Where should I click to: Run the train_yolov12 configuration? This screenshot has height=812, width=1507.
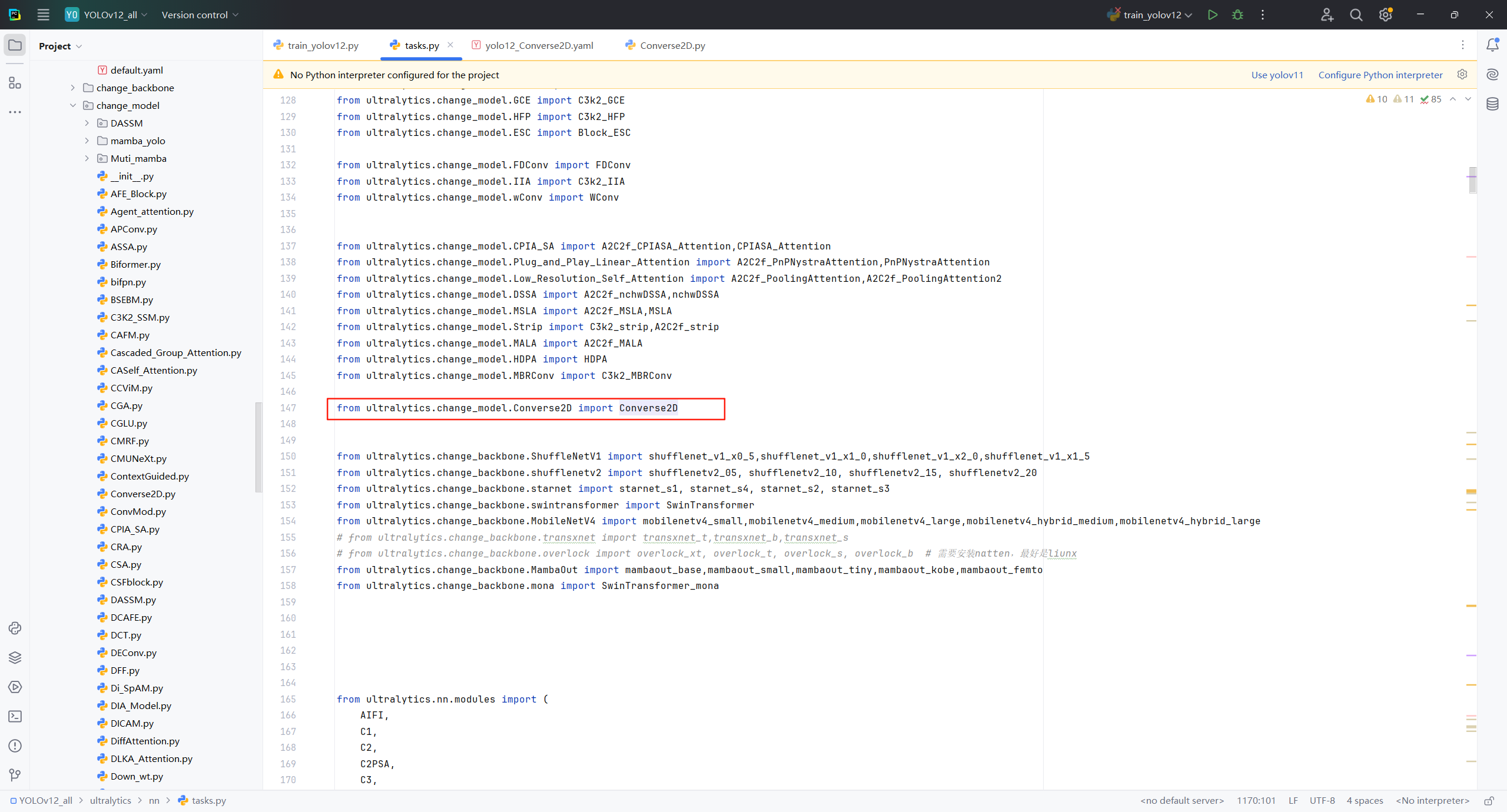tap(1212, 15)
